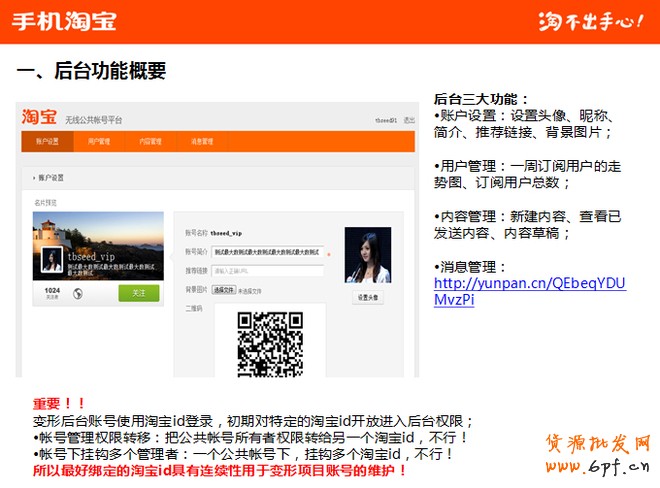Click the 退出 logout link

pyautogui.click(x=408, y=119)
